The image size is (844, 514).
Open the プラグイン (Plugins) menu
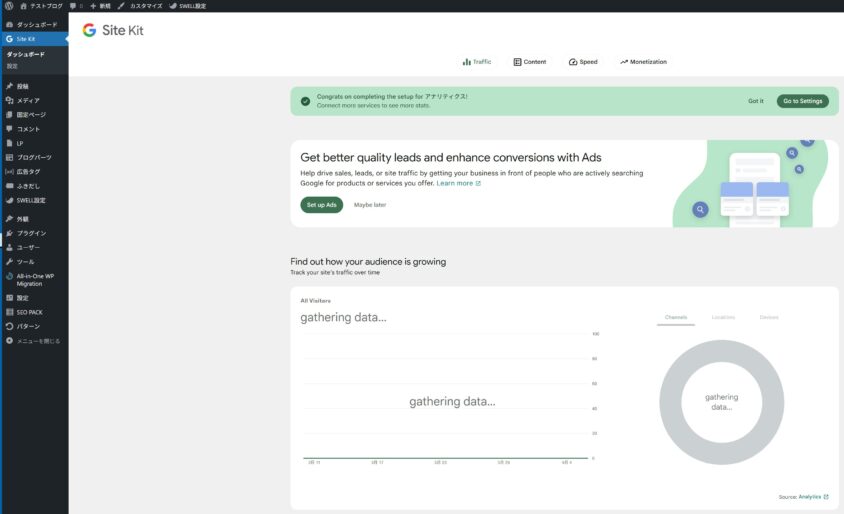[30, 233]
